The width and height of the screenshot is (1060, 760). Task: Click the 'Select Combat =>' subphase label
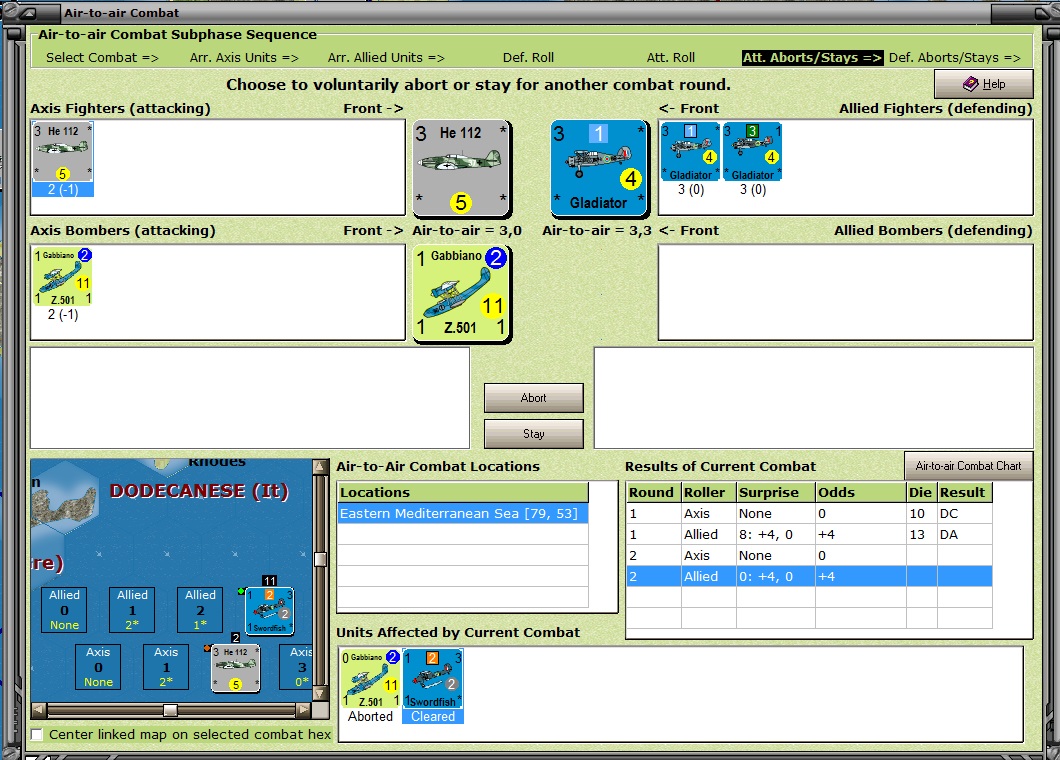(x=102, y=57)
